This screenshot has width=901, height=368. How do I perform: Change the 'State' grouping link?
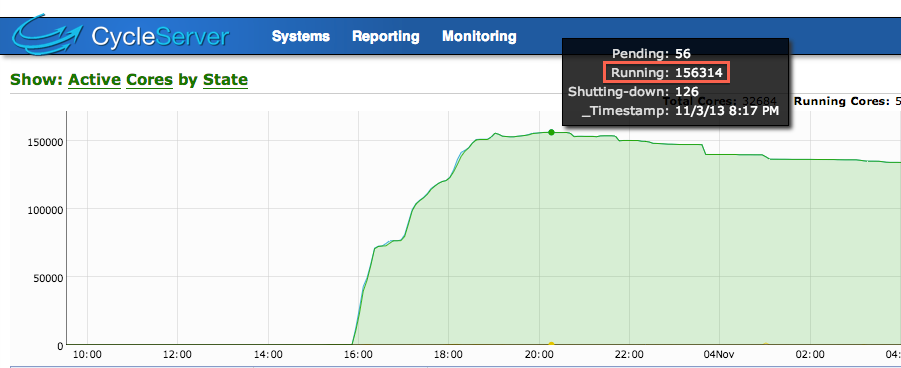(225, 79)
